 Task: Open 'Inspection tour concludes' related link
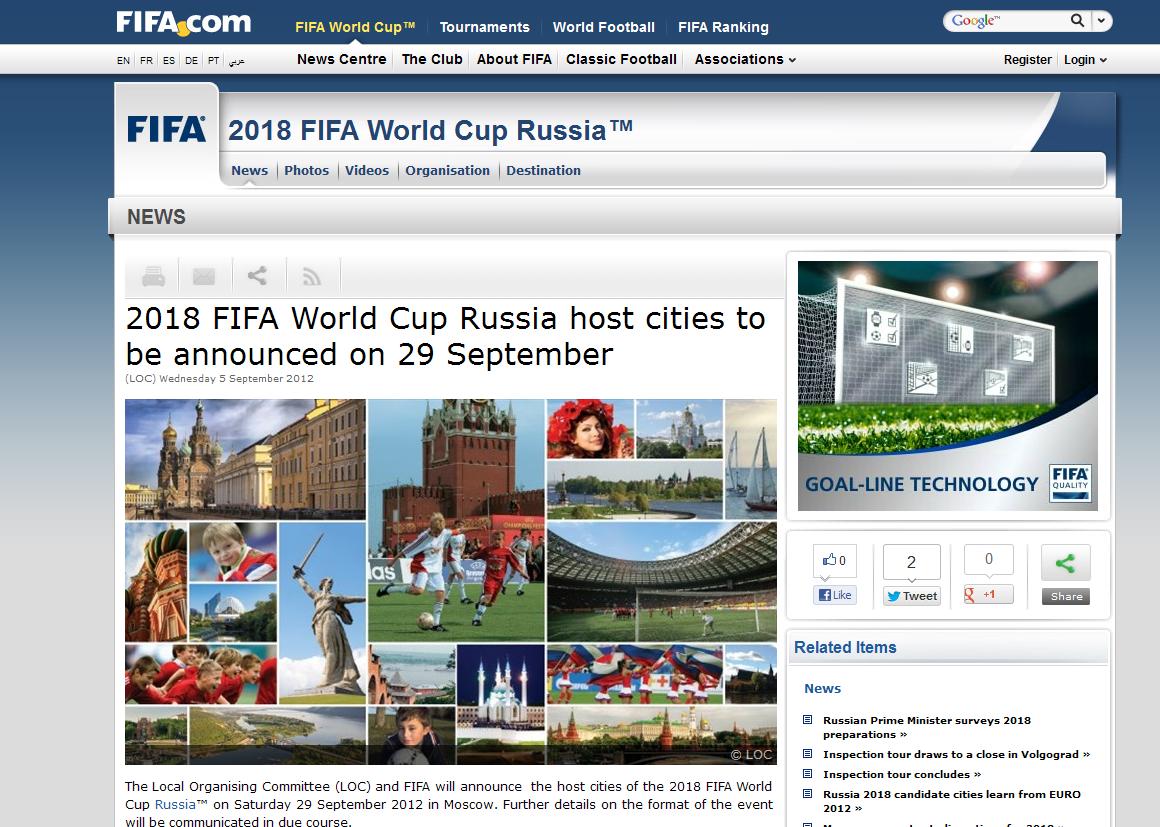pos(896,774)
